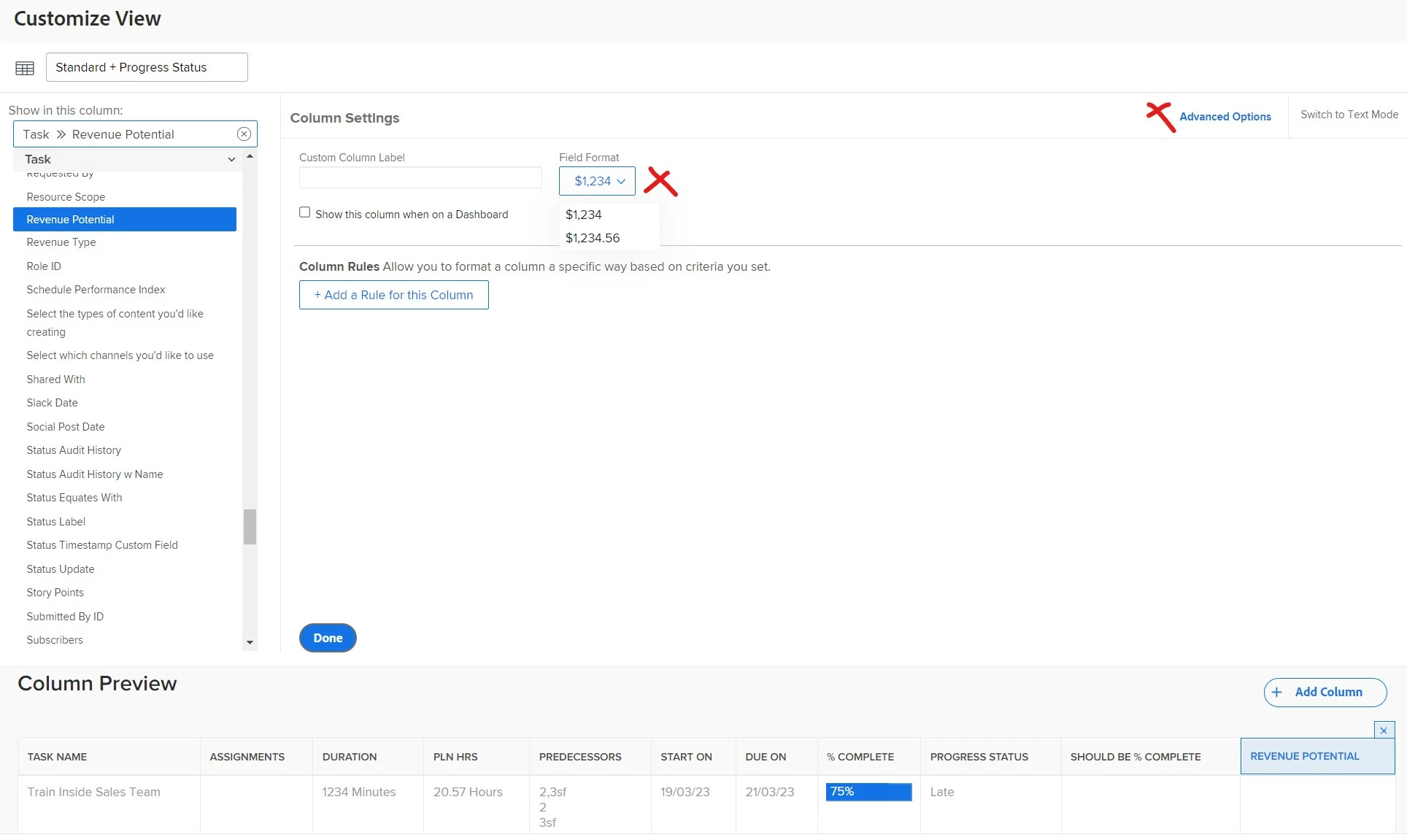Choose the $1,234 format option
1407x840 pixels.
[584, 215]
